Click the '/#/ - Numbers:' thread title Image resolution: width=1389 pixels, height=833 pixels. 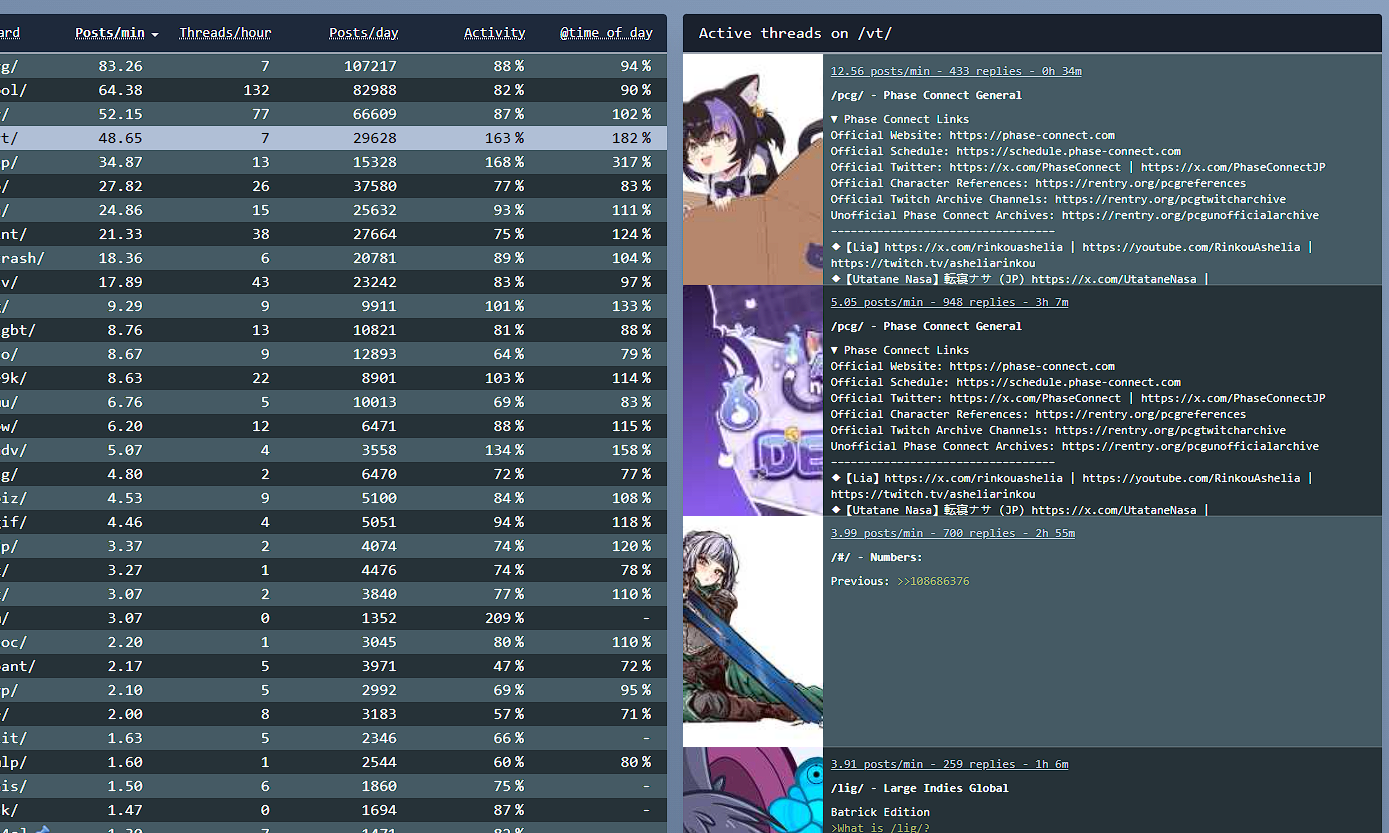pyautogui.click(x=877, y=557)
